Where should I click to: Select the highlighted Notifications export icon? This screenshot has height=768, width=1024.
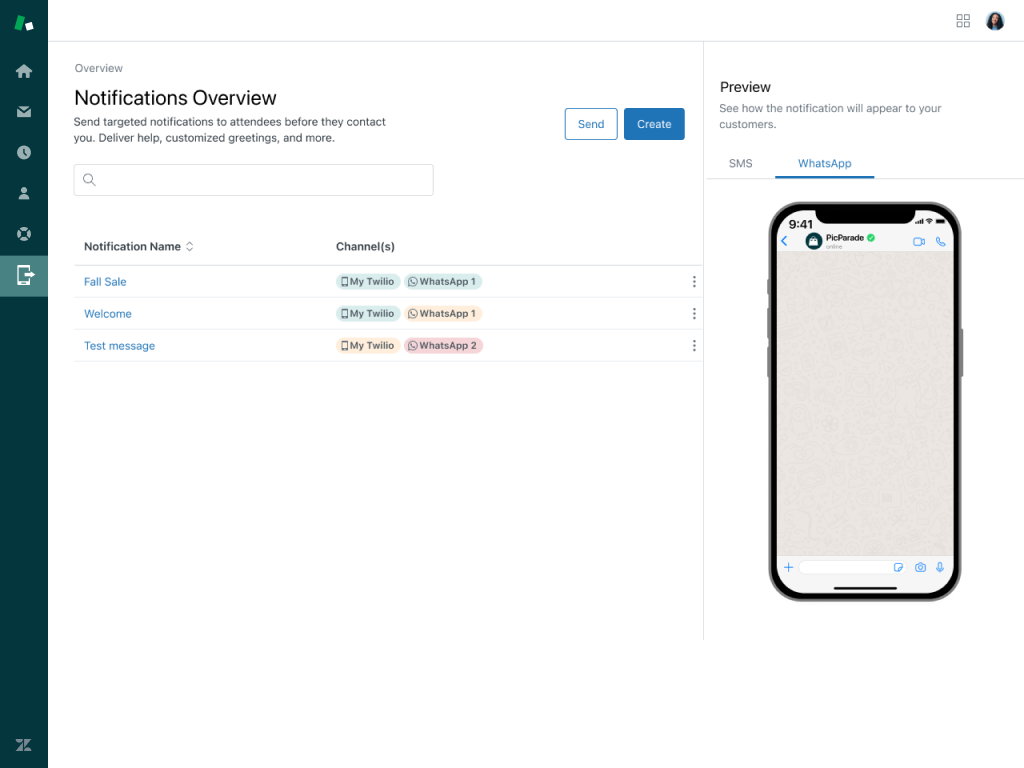coord(24,275)
